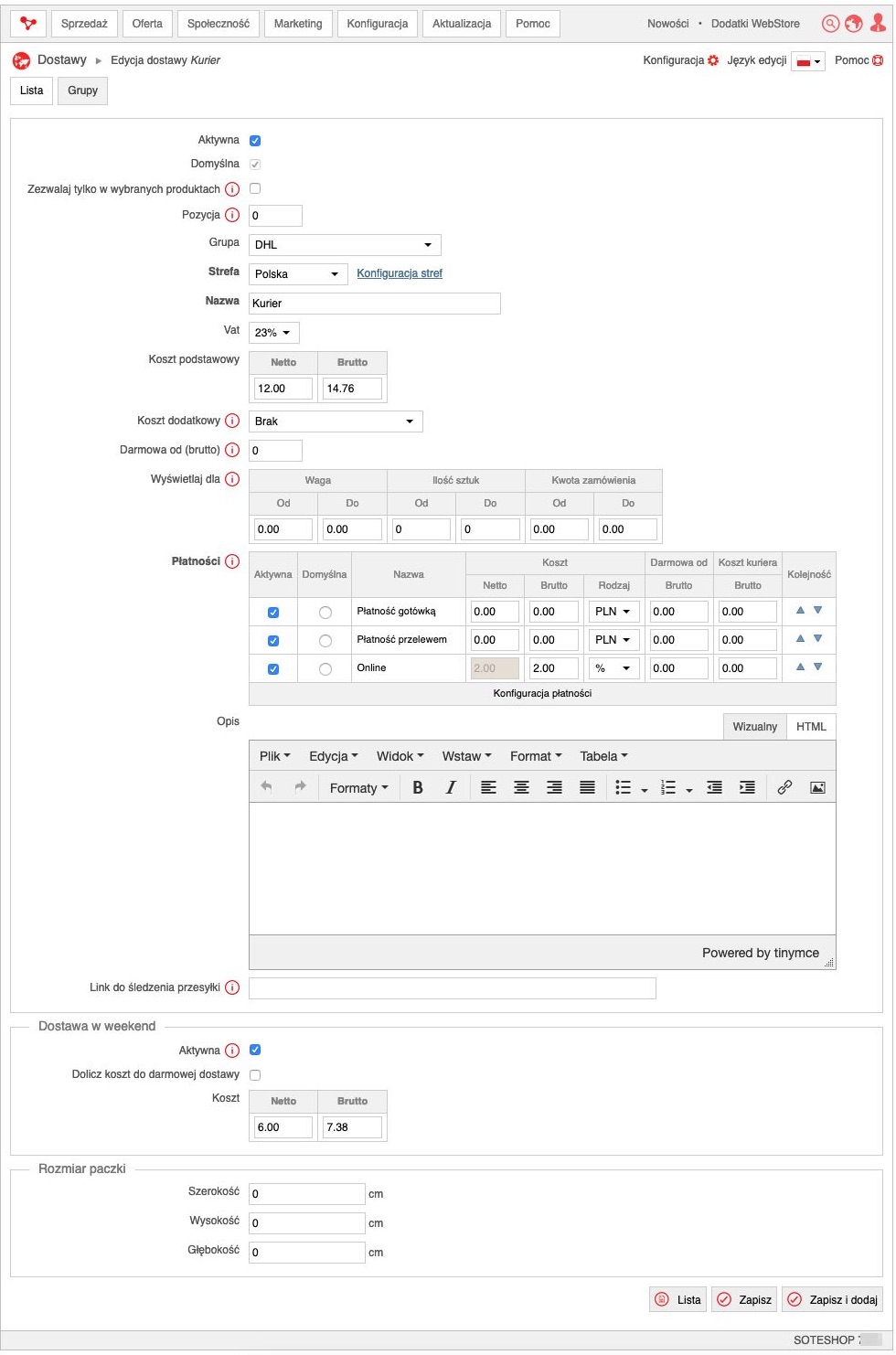Align text right in editor
The image size is (896, 1355).
tap(555, 787)
